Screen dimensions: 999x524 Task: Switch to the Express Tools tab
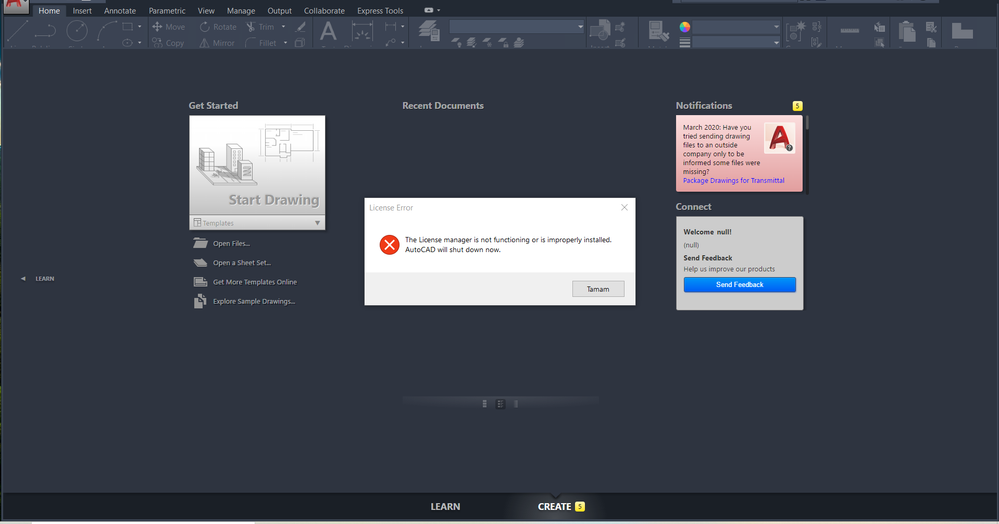click(x=380, y=11)
